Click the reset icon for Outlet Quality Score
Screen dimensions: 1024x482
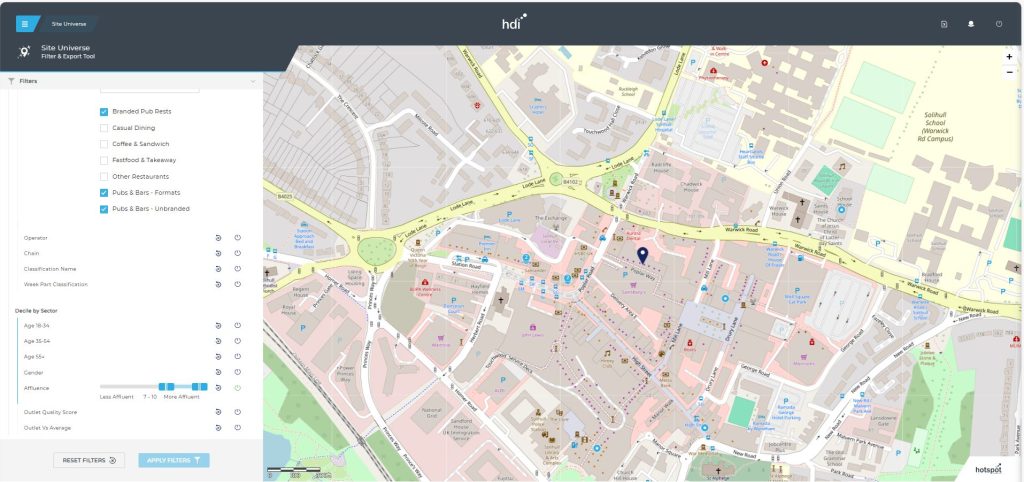[218, 412]
